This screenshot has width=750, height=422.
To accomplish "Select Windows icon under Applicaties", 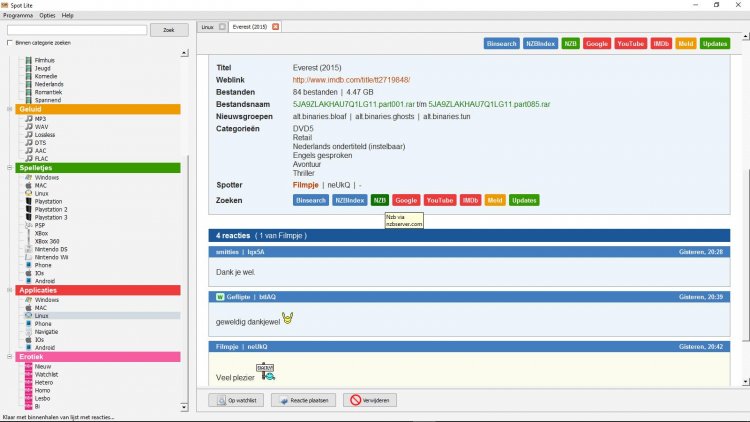I will click(29, 300).
